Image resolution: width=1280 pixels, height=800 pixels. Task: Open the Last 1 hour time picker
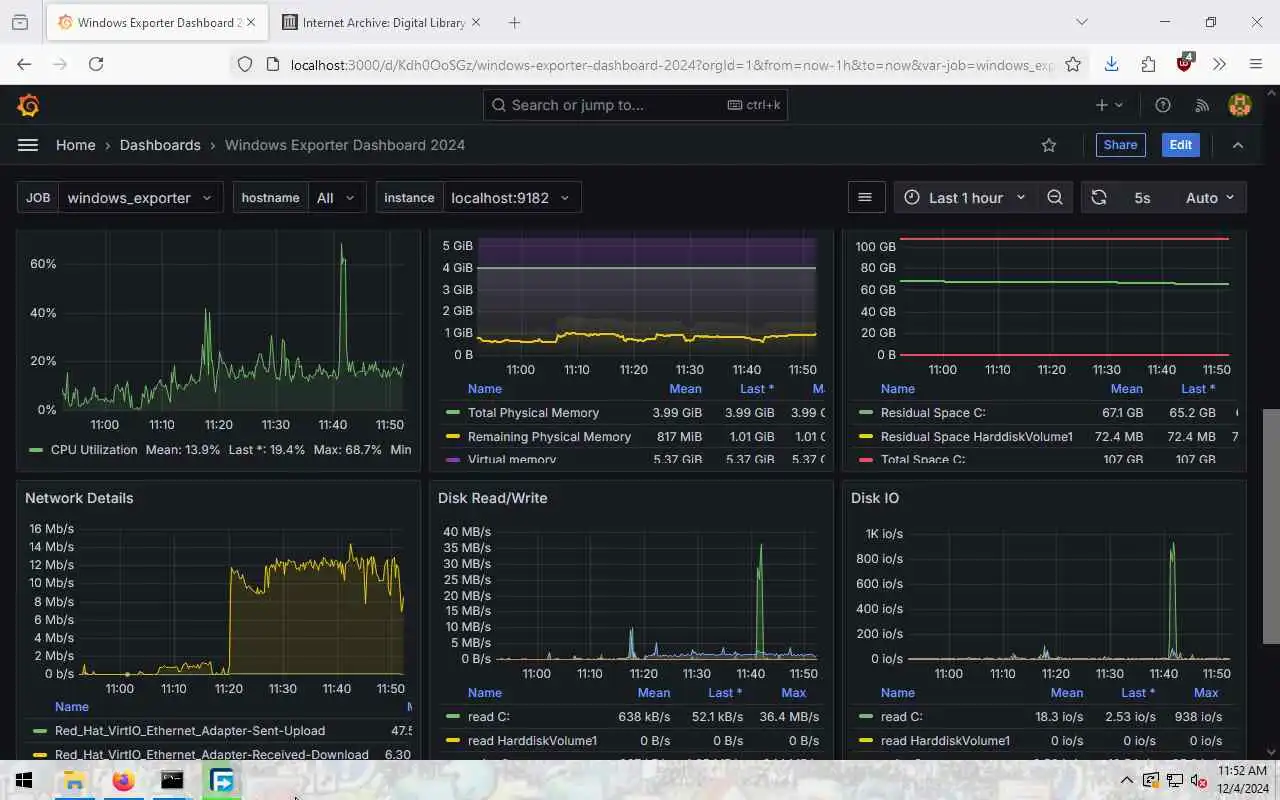pyautogui.click(x=965, y=198)
